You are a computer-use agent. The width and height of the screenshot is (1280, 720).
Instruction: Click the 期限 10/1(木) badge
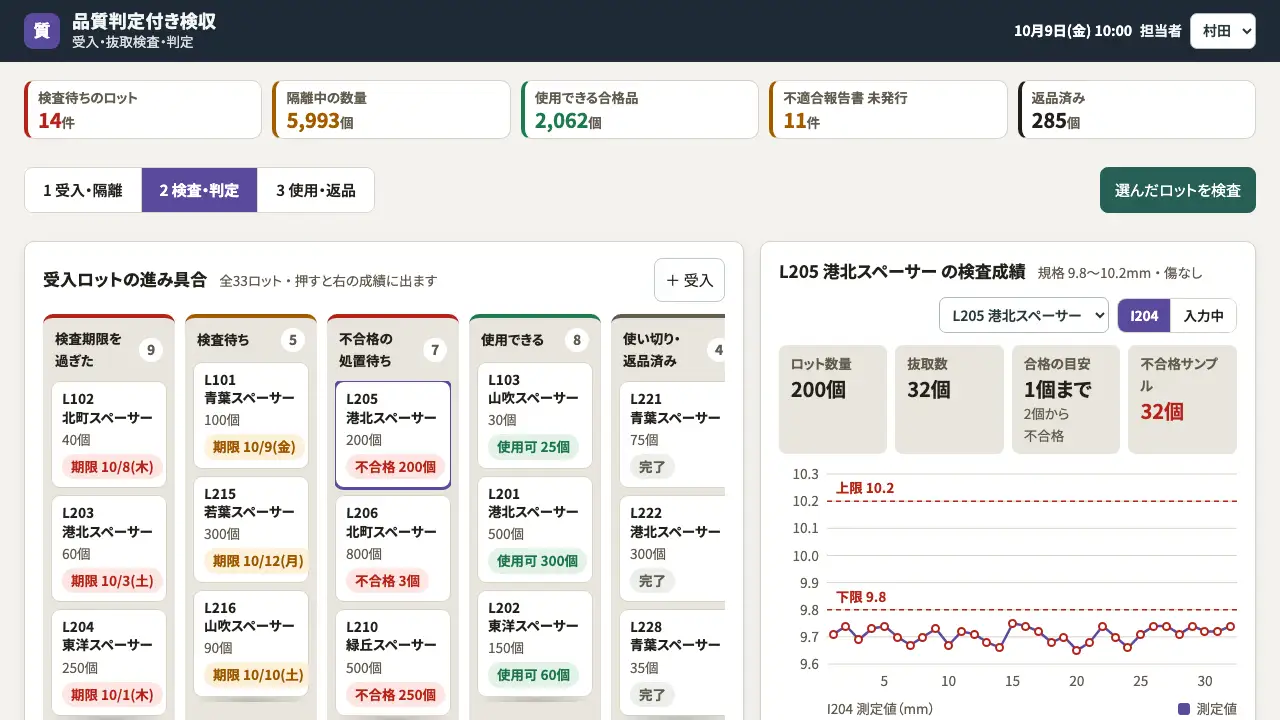pyautogui.click(x=112, y=694)
